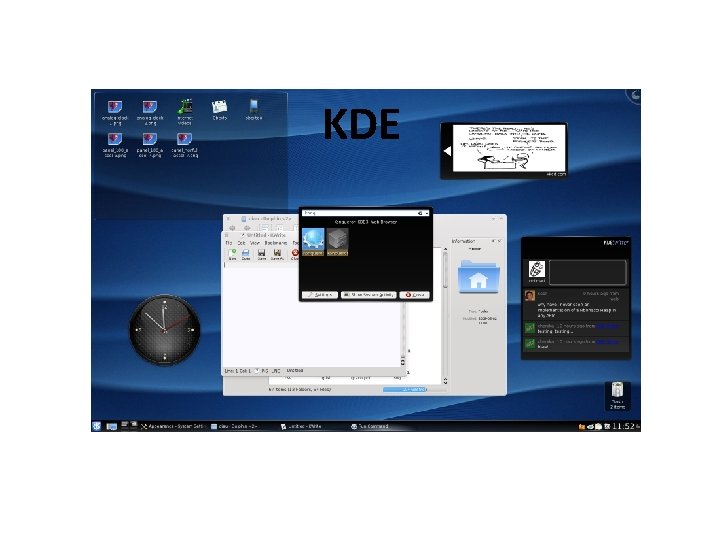Expand the Run Command history dropdown arrow
The height and width of the screenshot is (540, 720).
tap(426, 213)
